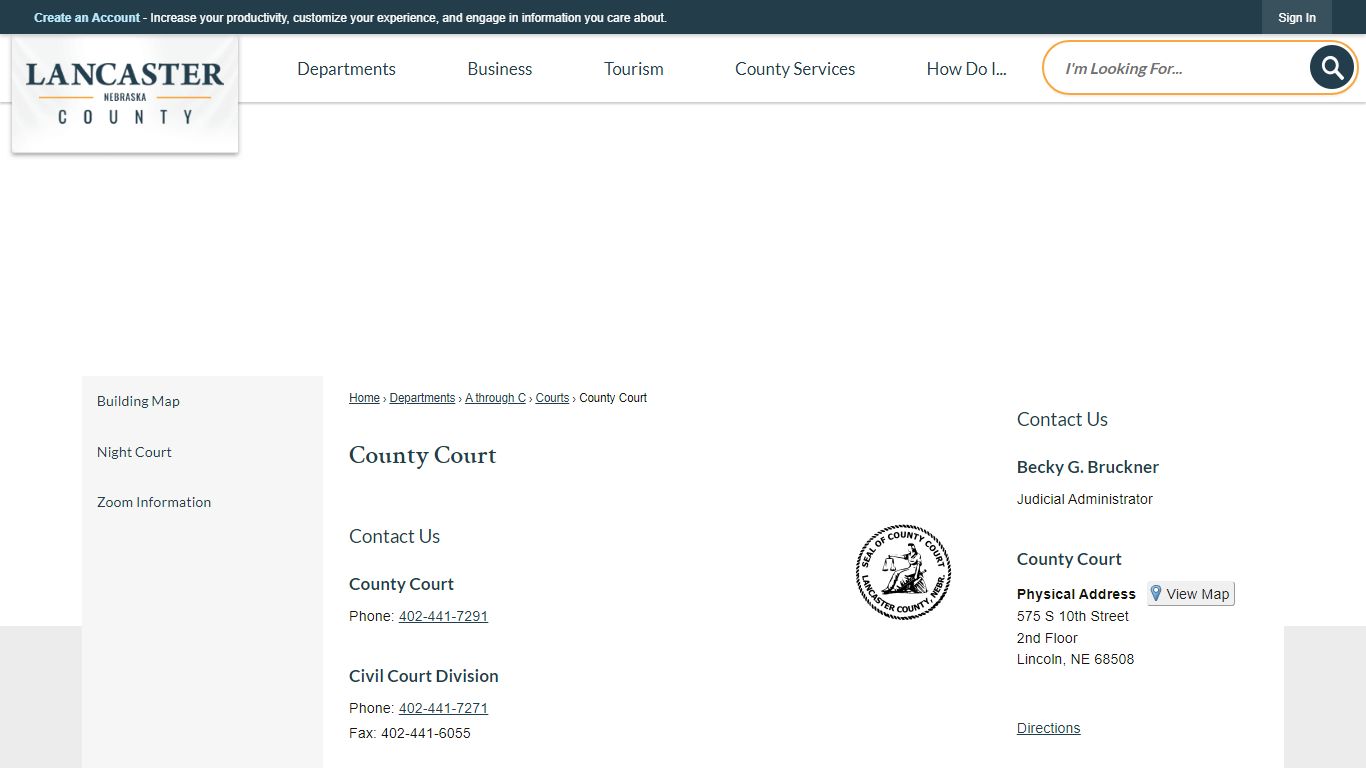Go to Courts in the breadcrumb
1366x768 pixels.
coord(552,398)
